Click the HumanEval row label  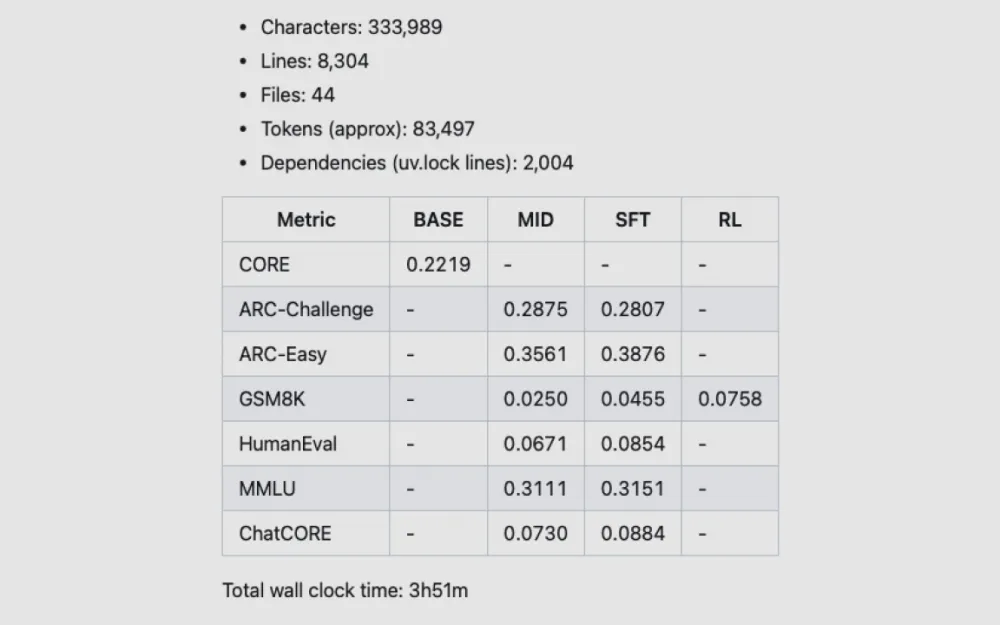point(288,444)
